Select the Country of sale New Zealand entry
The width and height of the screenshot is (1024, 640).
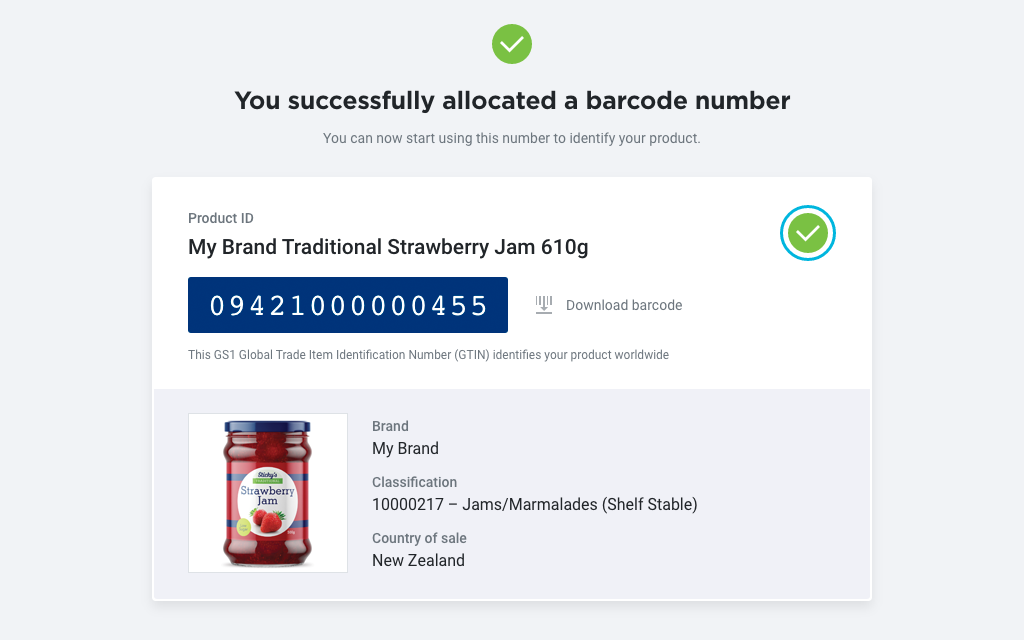point(418,560)
